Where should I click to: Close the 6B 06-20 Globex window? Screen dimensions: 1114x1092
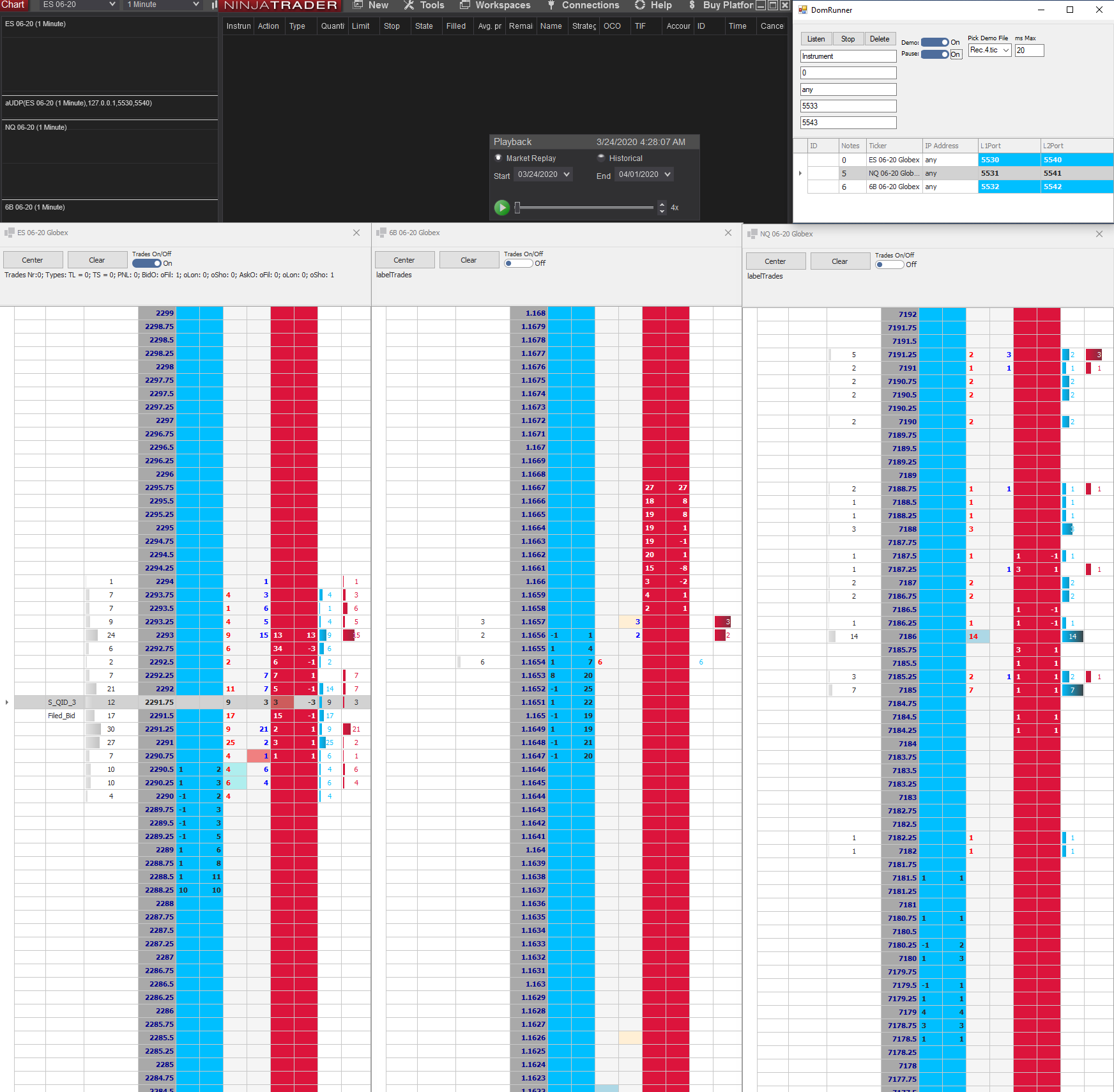coord(728,233)
